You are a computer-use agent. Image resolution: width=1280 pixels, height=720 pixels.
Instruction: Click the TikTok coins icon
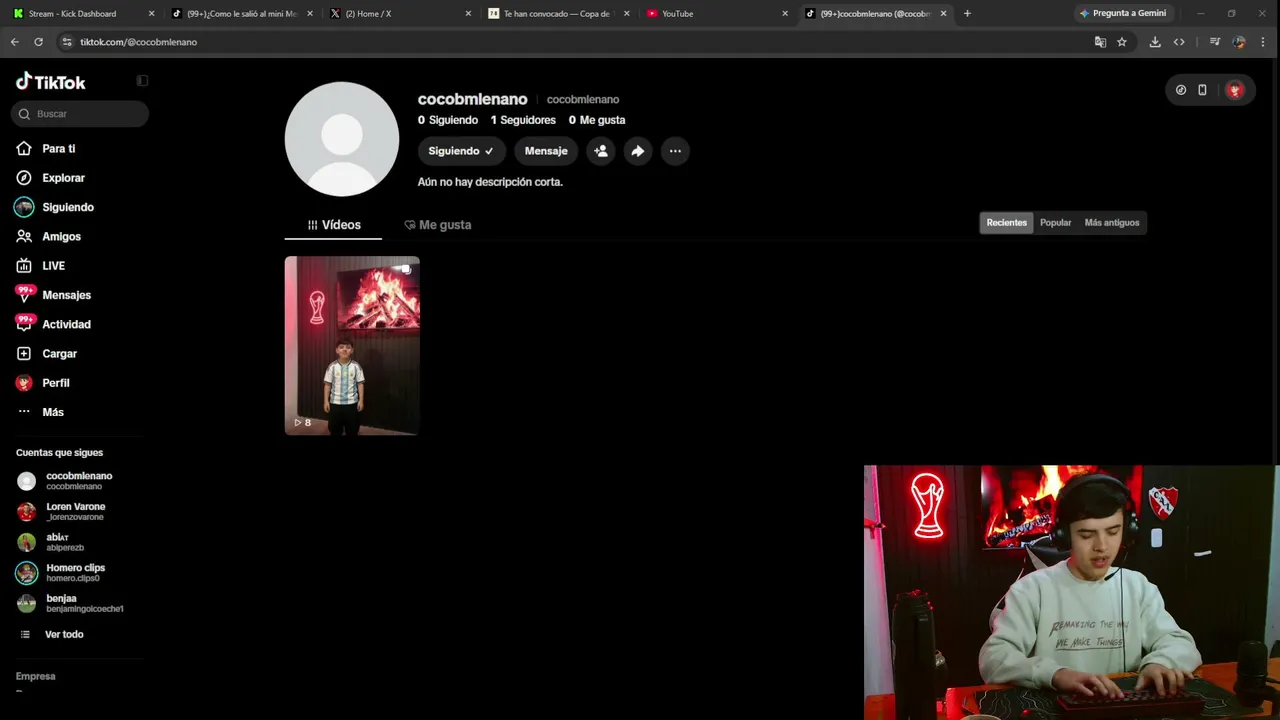point(1181,90)
